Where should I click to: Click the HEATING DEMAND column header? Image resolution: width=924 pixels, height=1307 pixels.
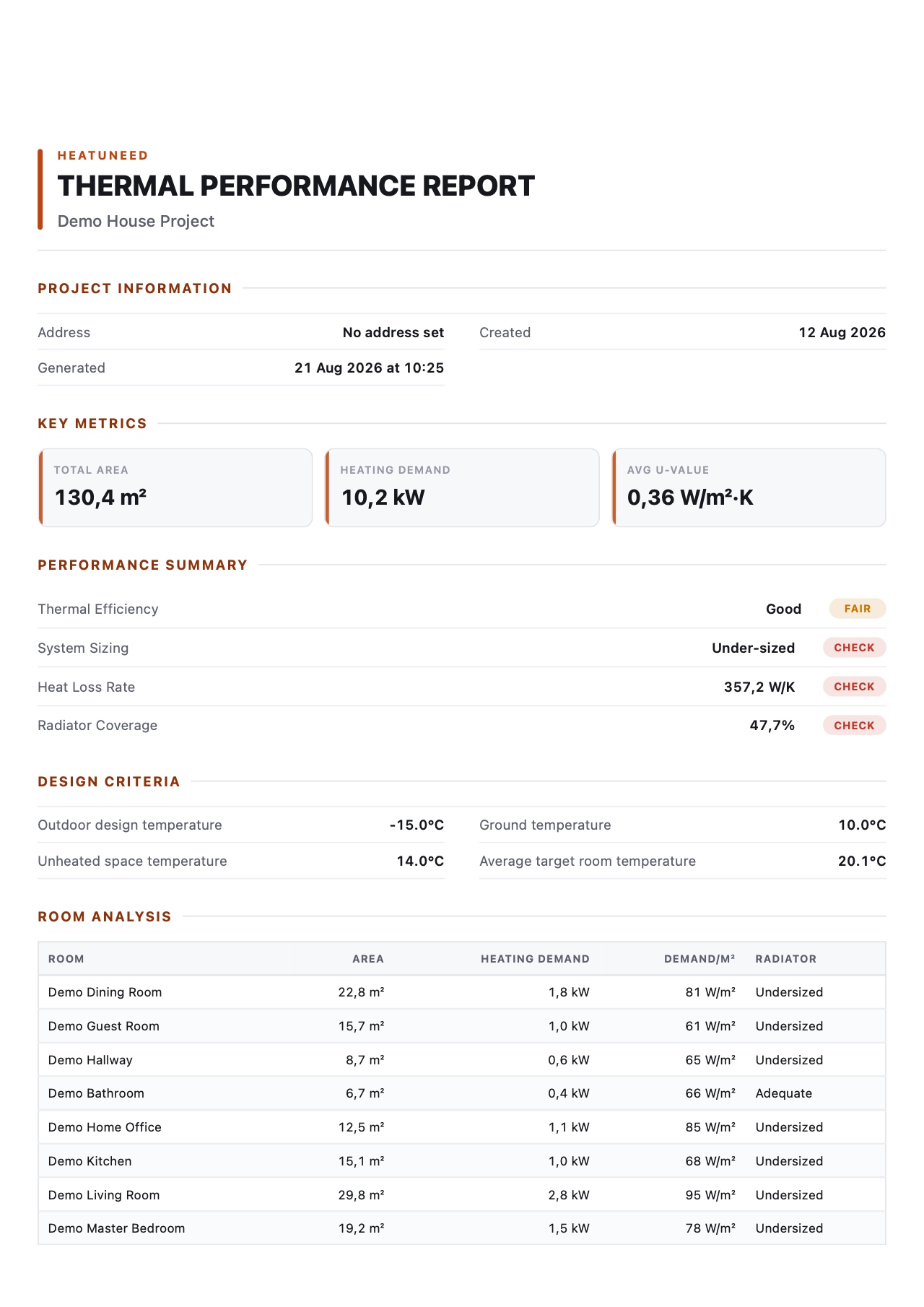[x=535, y=959]
